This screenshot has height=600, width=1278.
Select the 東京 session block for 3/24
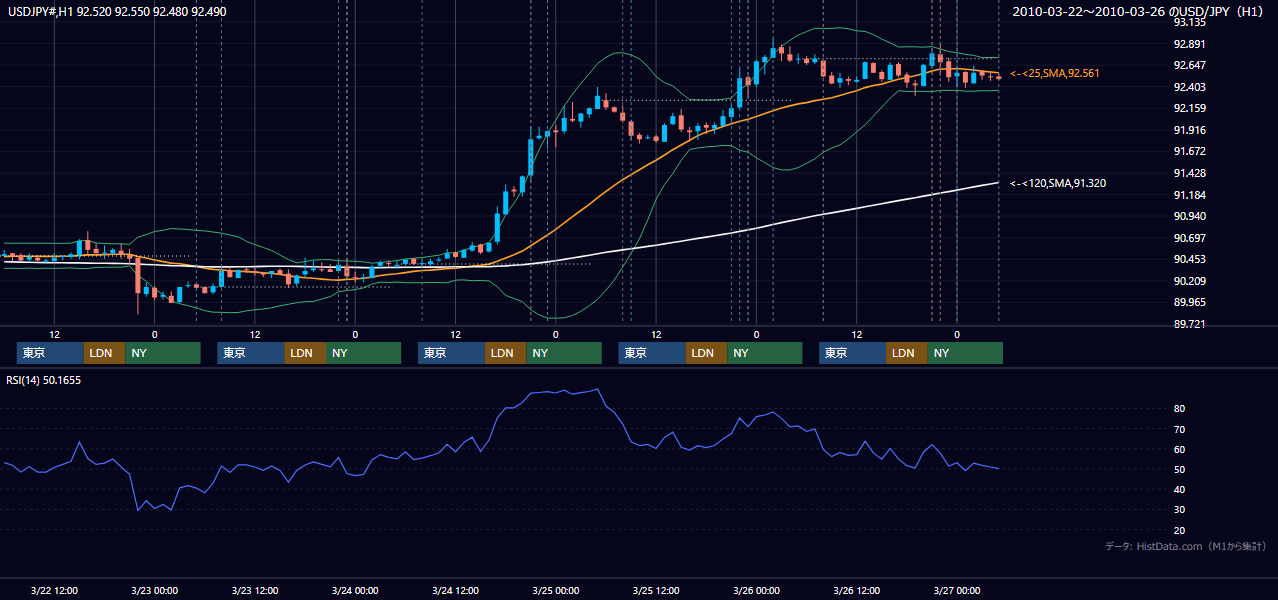click(x=451, y=353)
